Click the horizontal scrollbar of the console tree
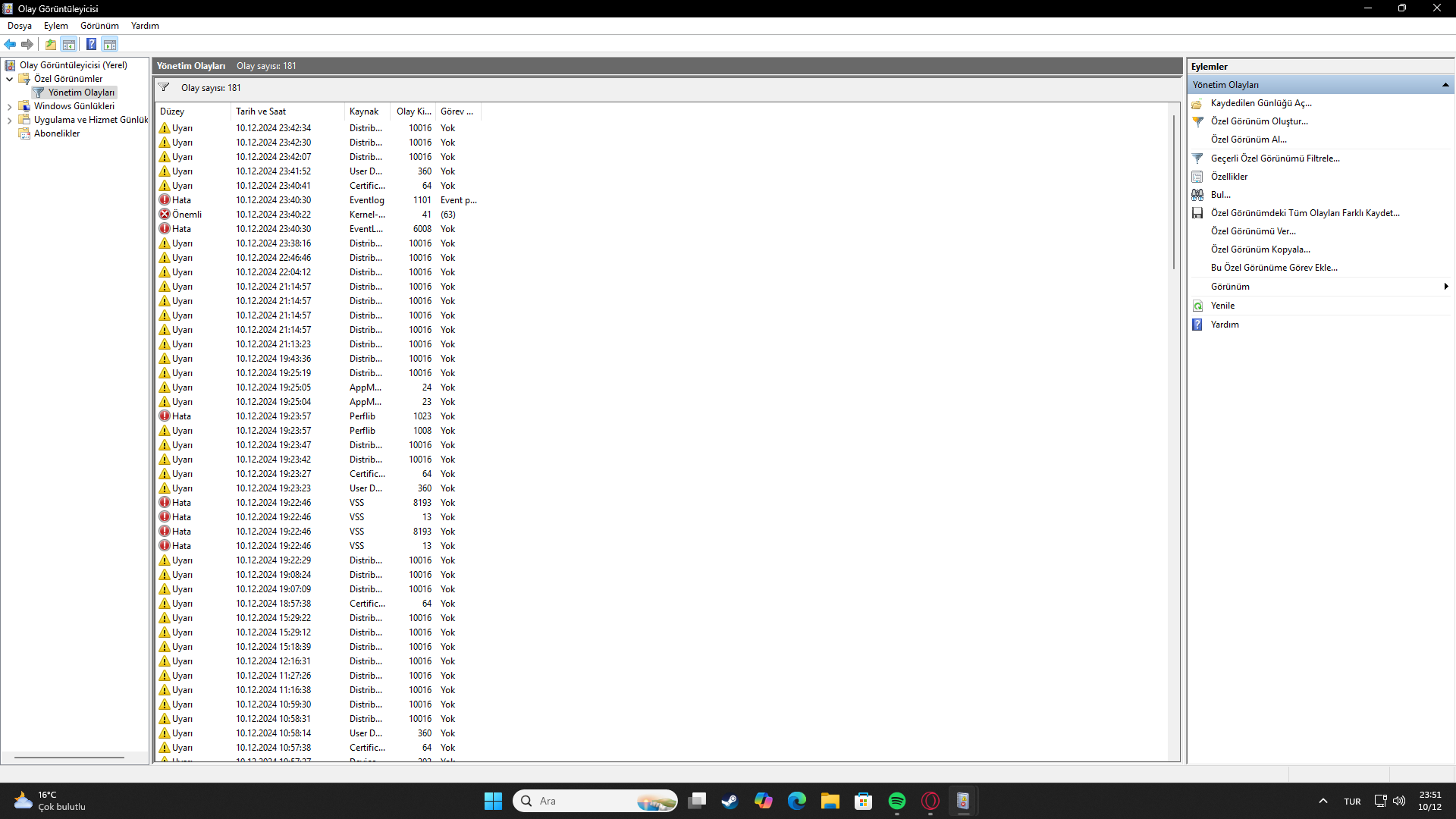 (x=69, y=757)
